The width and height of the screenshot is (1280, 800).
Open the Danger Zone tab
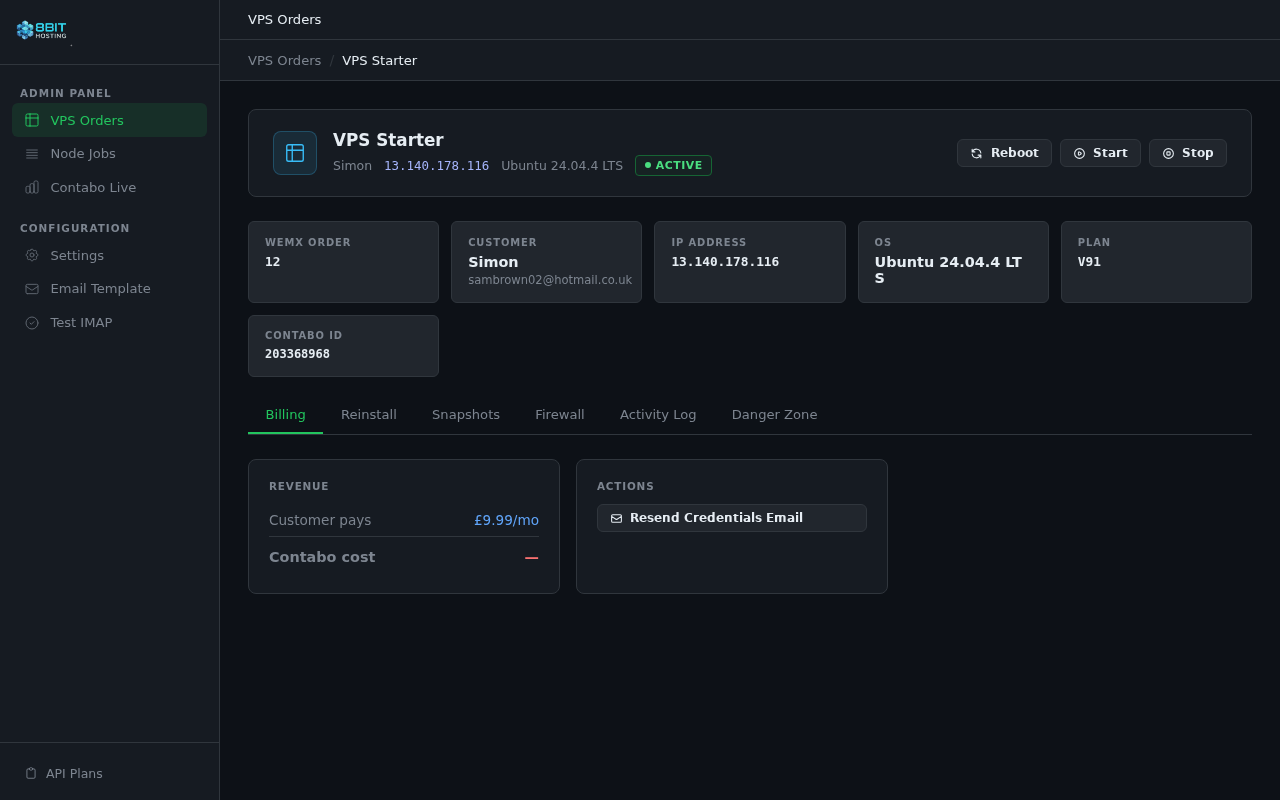click(775, 415)
